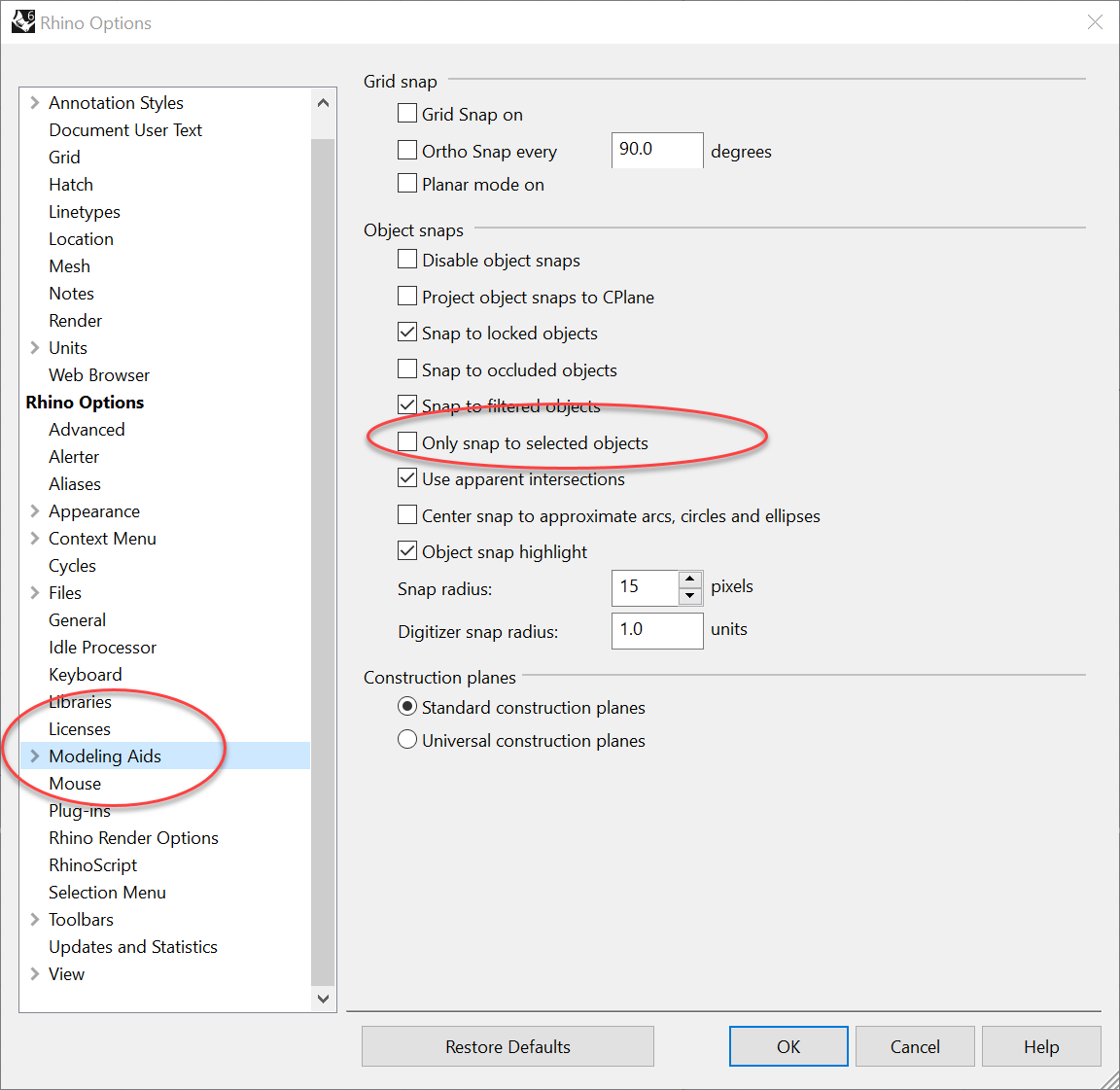Click the Digitizer snap radius field
This screenshot has width=1120, height=1090.
coord(657,630)
